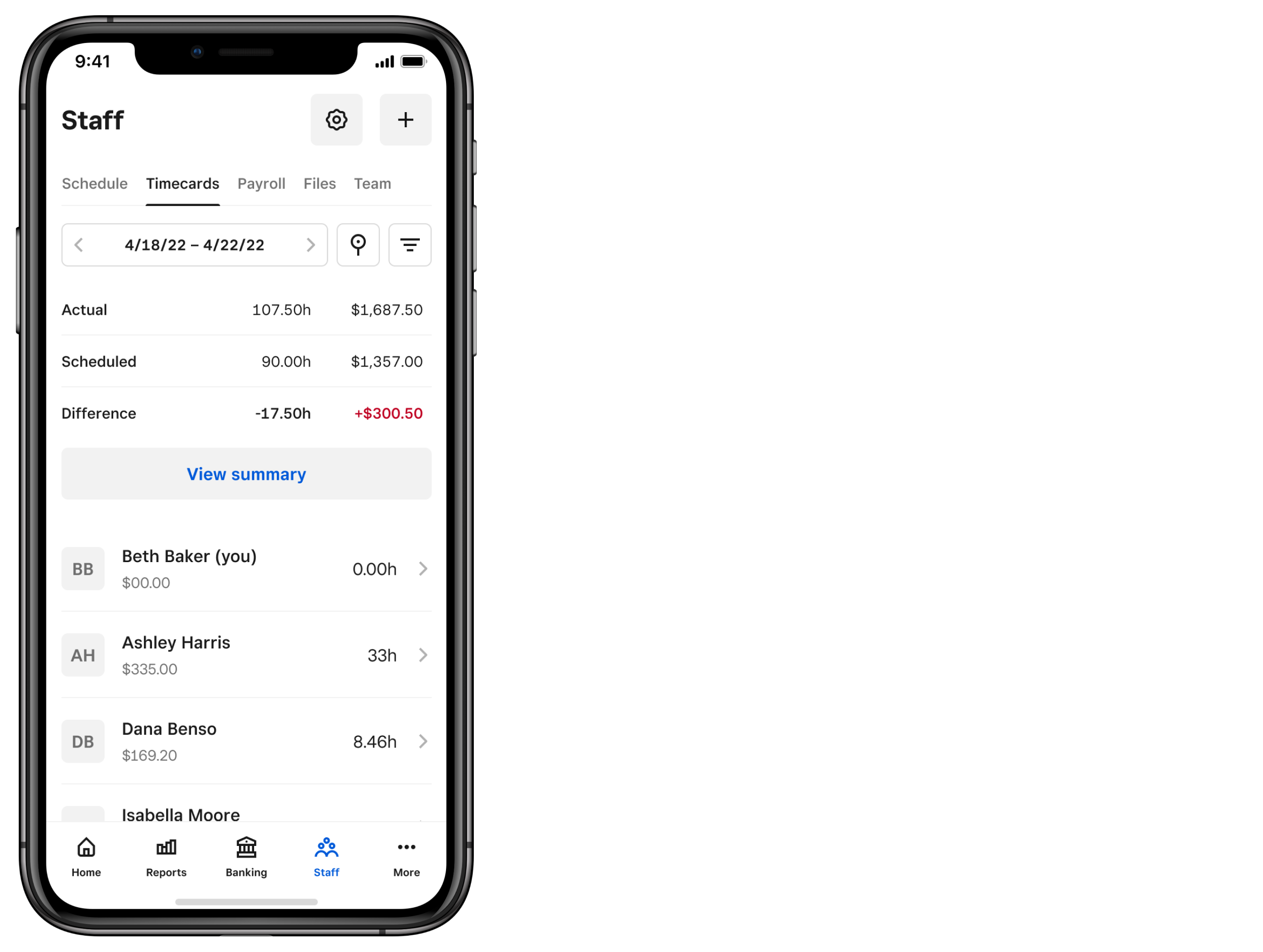1263x952 pixels.
Task: Tap the location pin icon
Action: click(x=358, y=244)
